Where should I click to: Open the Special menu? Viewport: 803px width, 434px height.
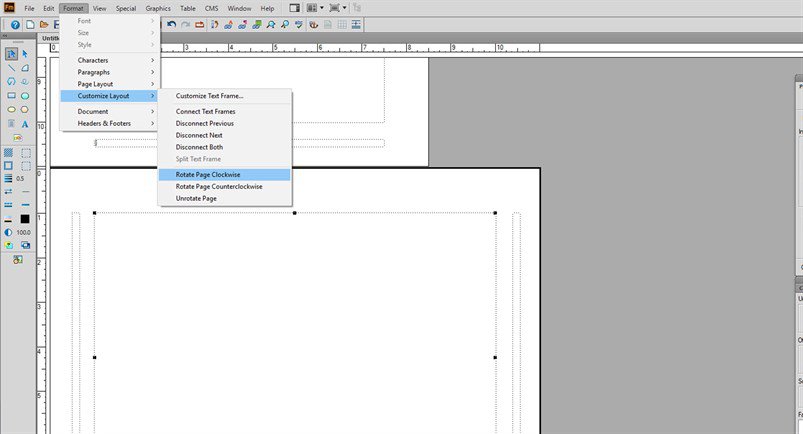[125, 8]
